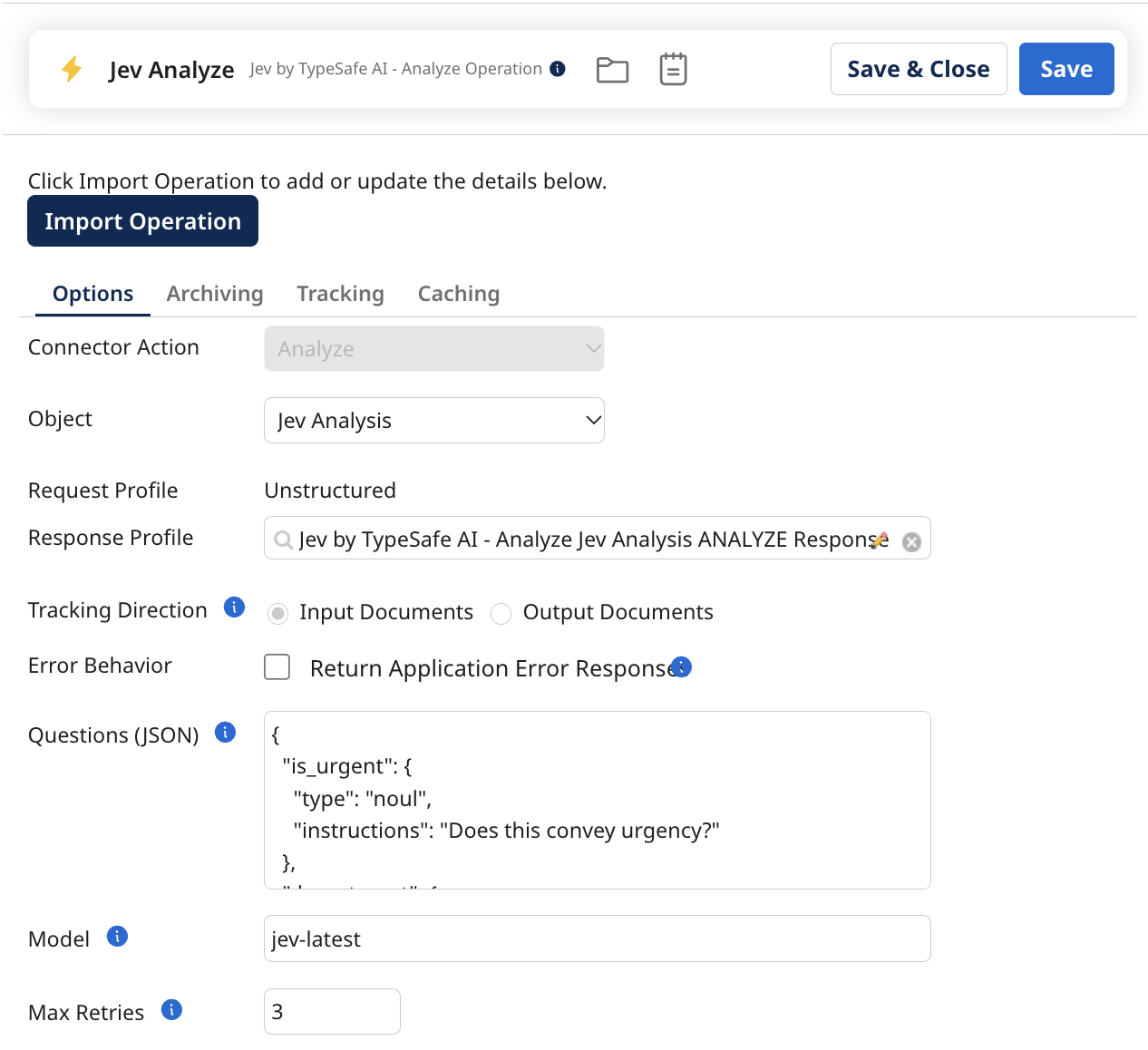Select Output Documents radio button
The width and height of the screenshot is (1148, 1050).
coord(501,614)
